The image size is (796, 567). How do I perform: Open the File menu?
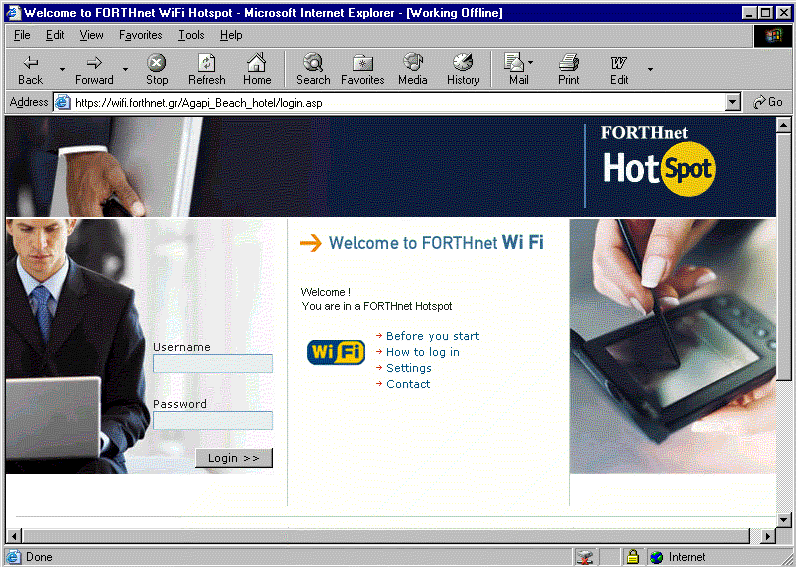(22, 35)
